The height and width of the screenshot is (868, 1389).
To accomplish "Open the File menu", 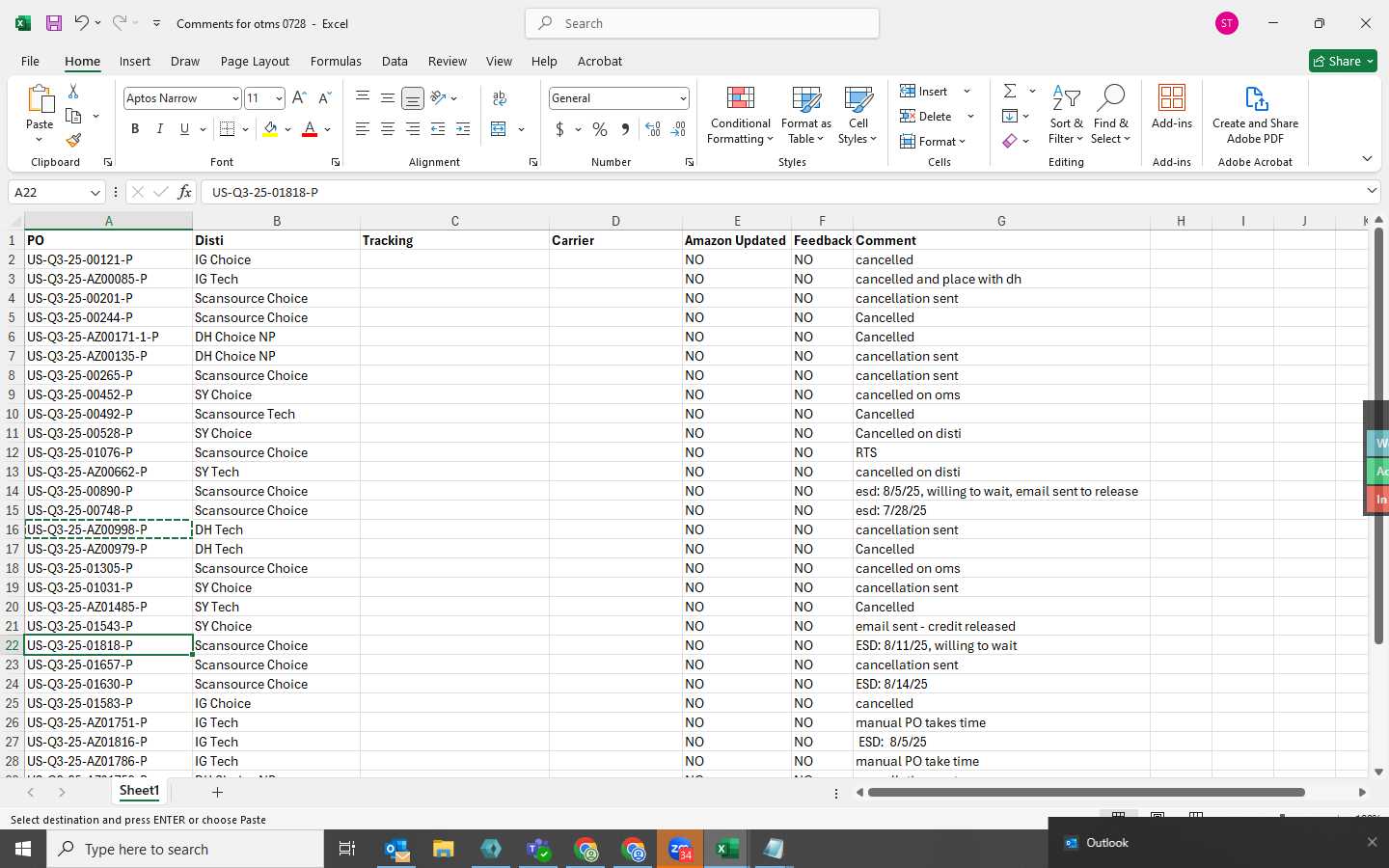I will 30,61.
